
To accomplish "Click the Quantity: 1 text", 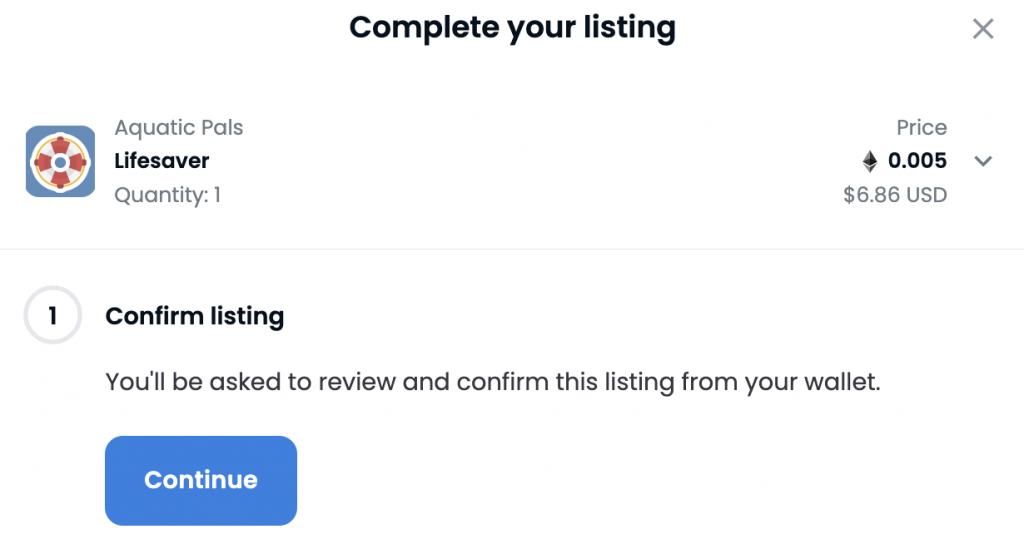I will pyautogui.click(x=167, y=195).
